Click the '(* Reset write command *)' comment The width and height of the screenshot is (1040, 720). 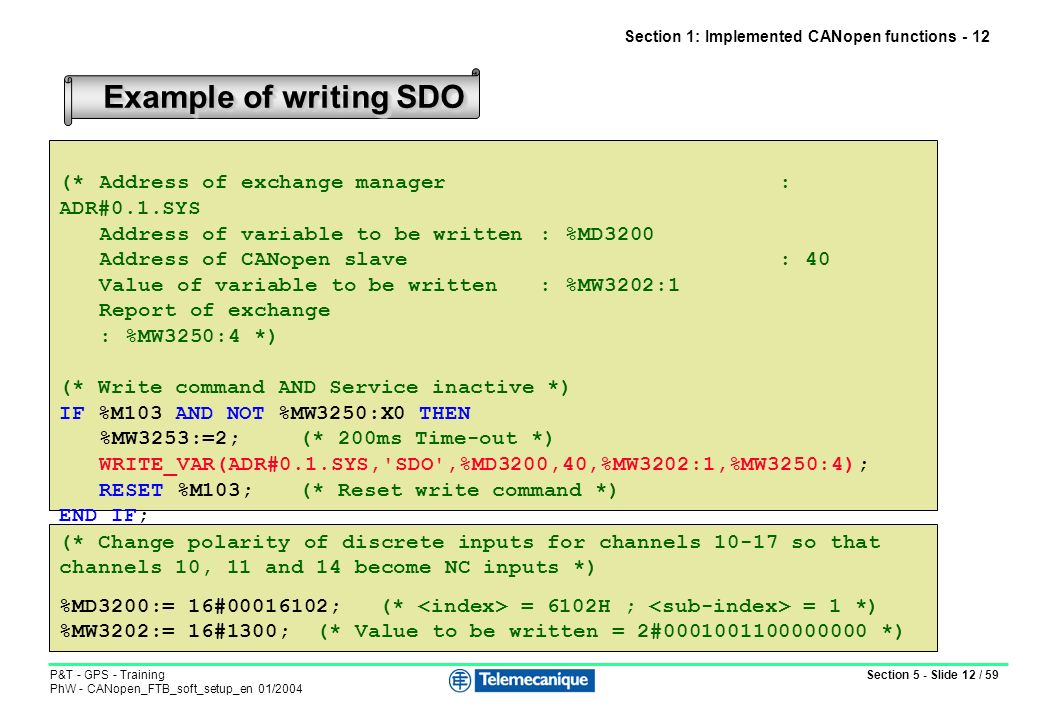460,490
